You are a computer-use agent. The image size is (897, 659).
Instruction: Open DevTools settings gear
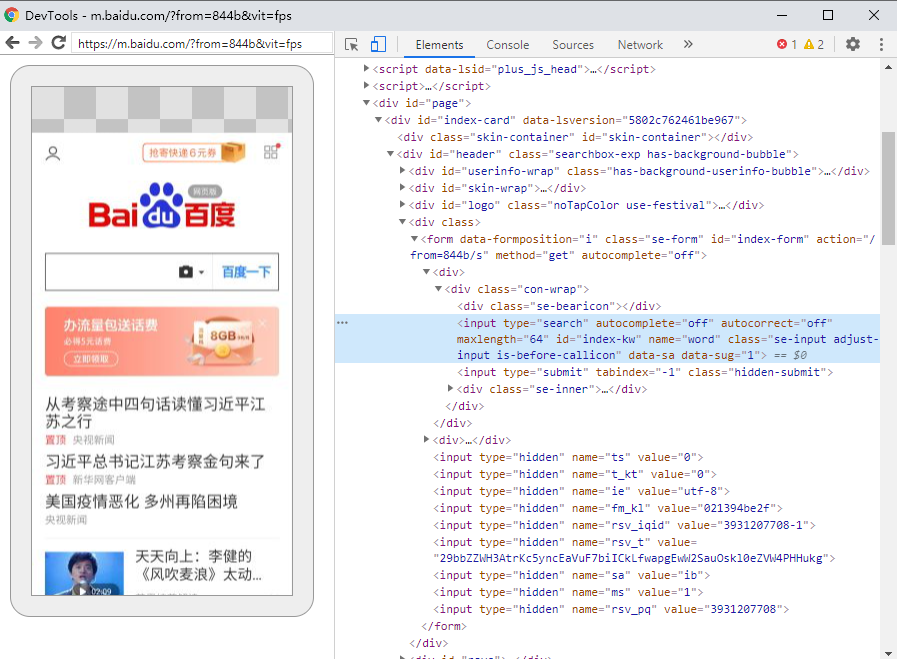(x=853, y=44)
